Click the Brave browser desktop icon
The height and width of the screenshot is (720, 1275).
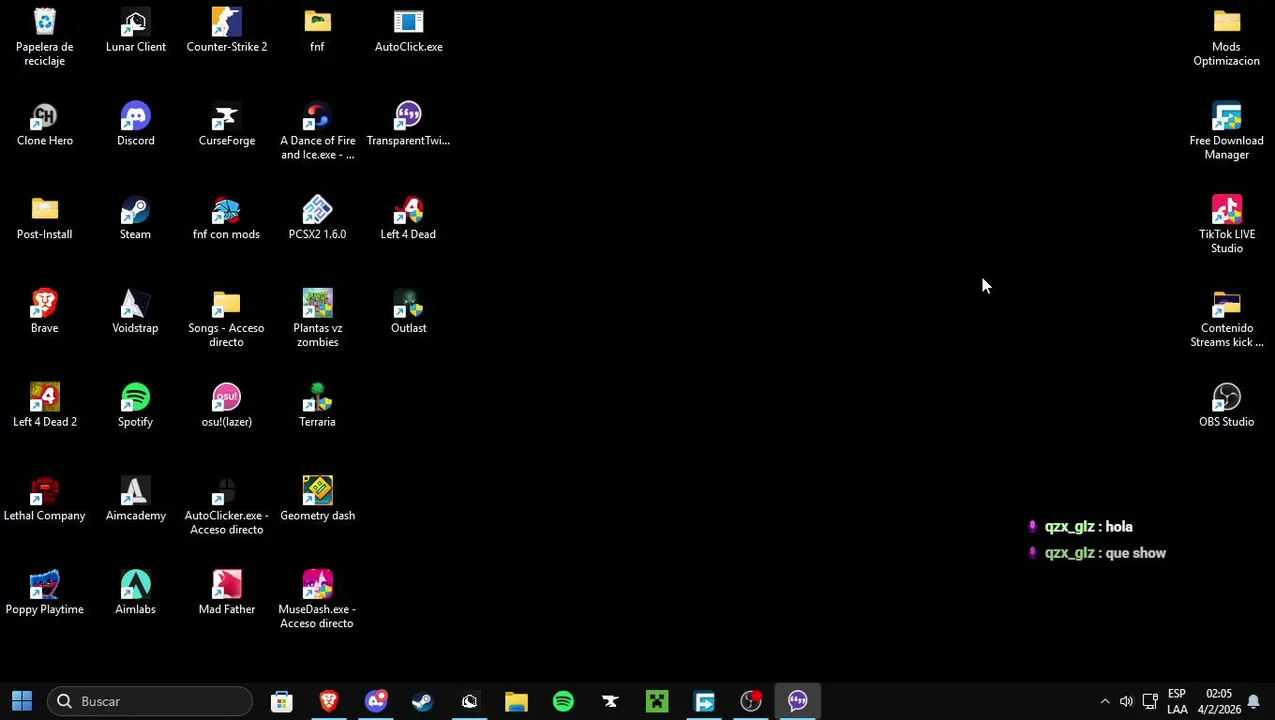(44, 312)
